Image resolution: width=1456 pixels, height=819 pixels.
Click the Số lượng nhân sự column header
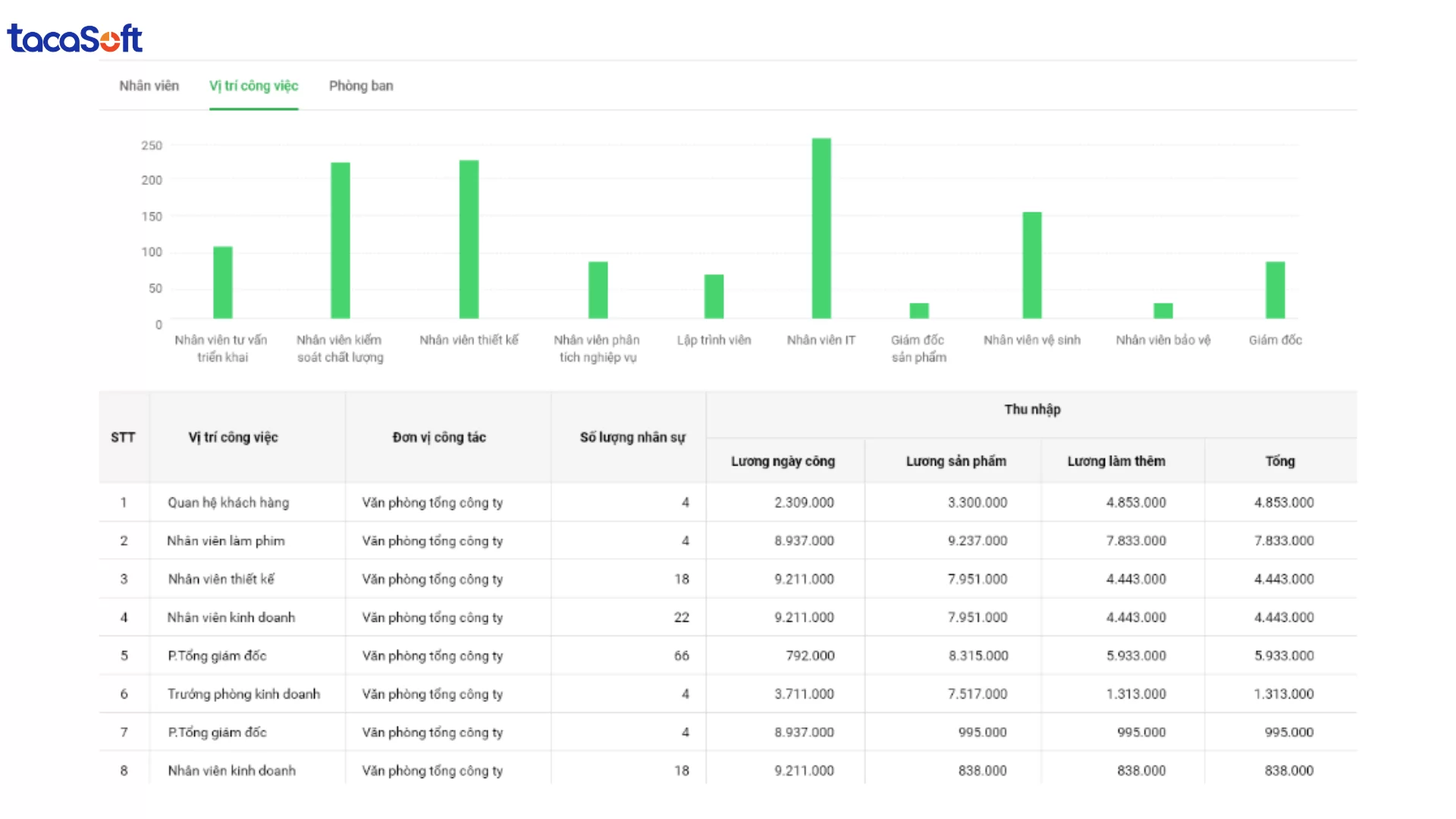pos(632,438)
